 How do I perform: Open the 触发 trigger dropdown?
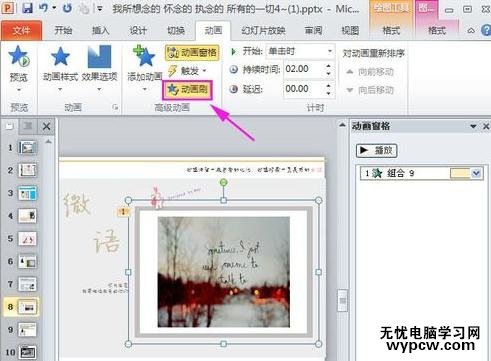[187, 71]
